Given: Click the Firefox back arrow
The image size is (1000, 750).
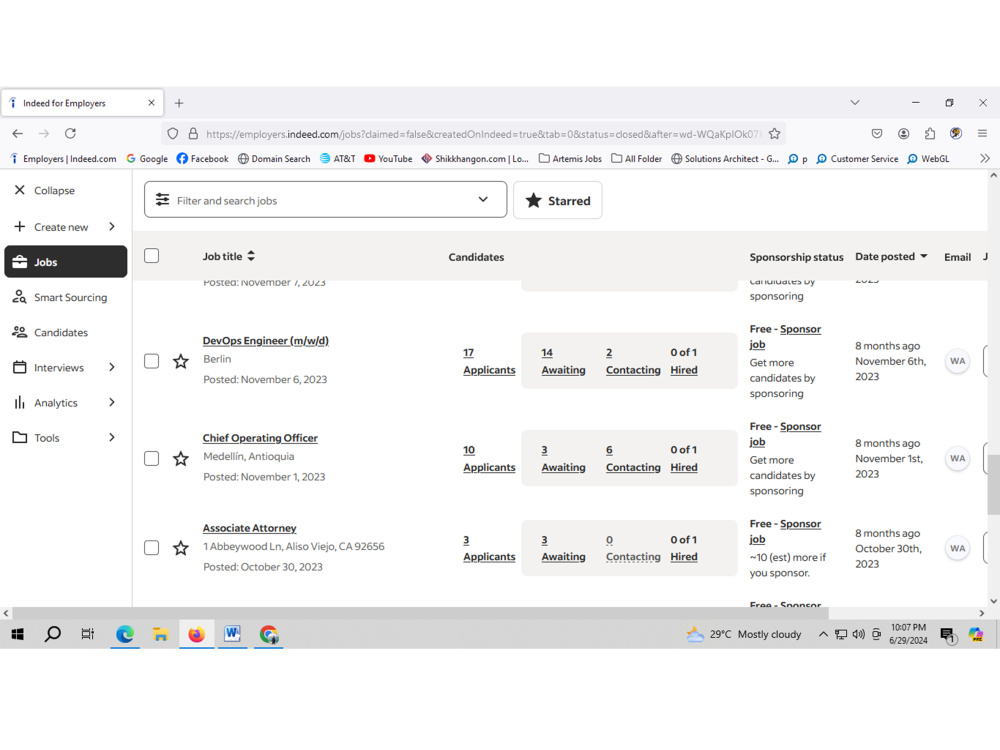Looking at the screenshot, I should pos(17,133).
